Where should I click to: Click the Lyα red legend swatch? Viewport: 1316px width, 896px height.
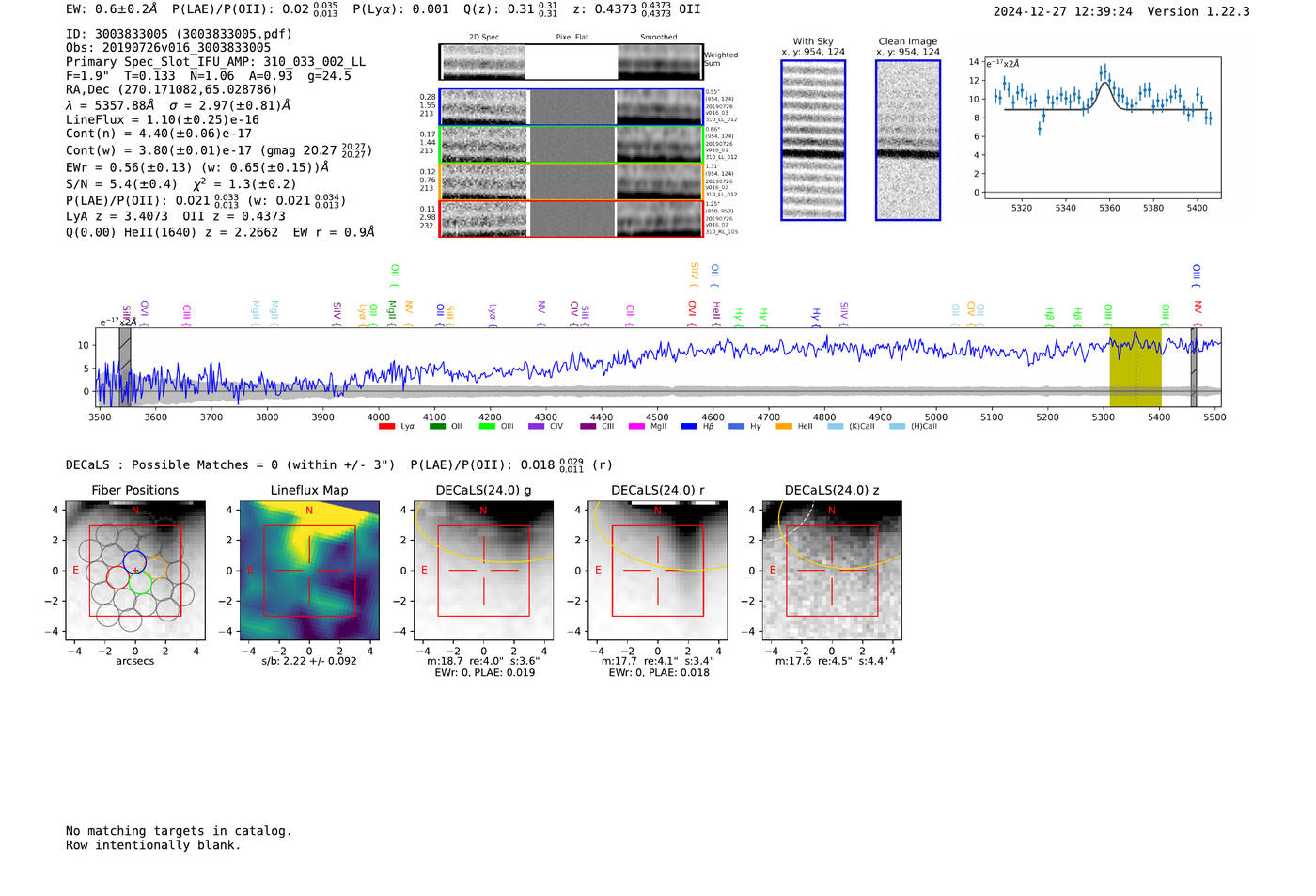(386, 427)
